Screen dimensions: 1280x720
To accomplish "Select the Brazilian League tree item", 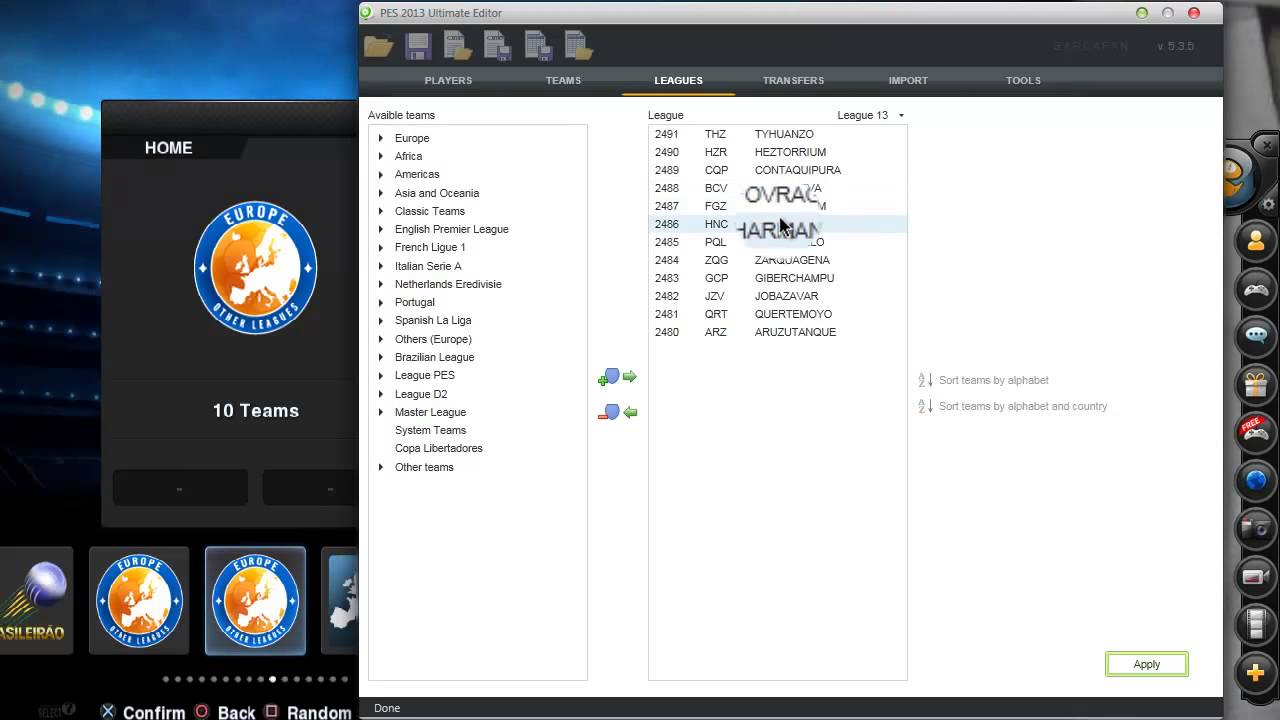I will (x=434, y=357).
